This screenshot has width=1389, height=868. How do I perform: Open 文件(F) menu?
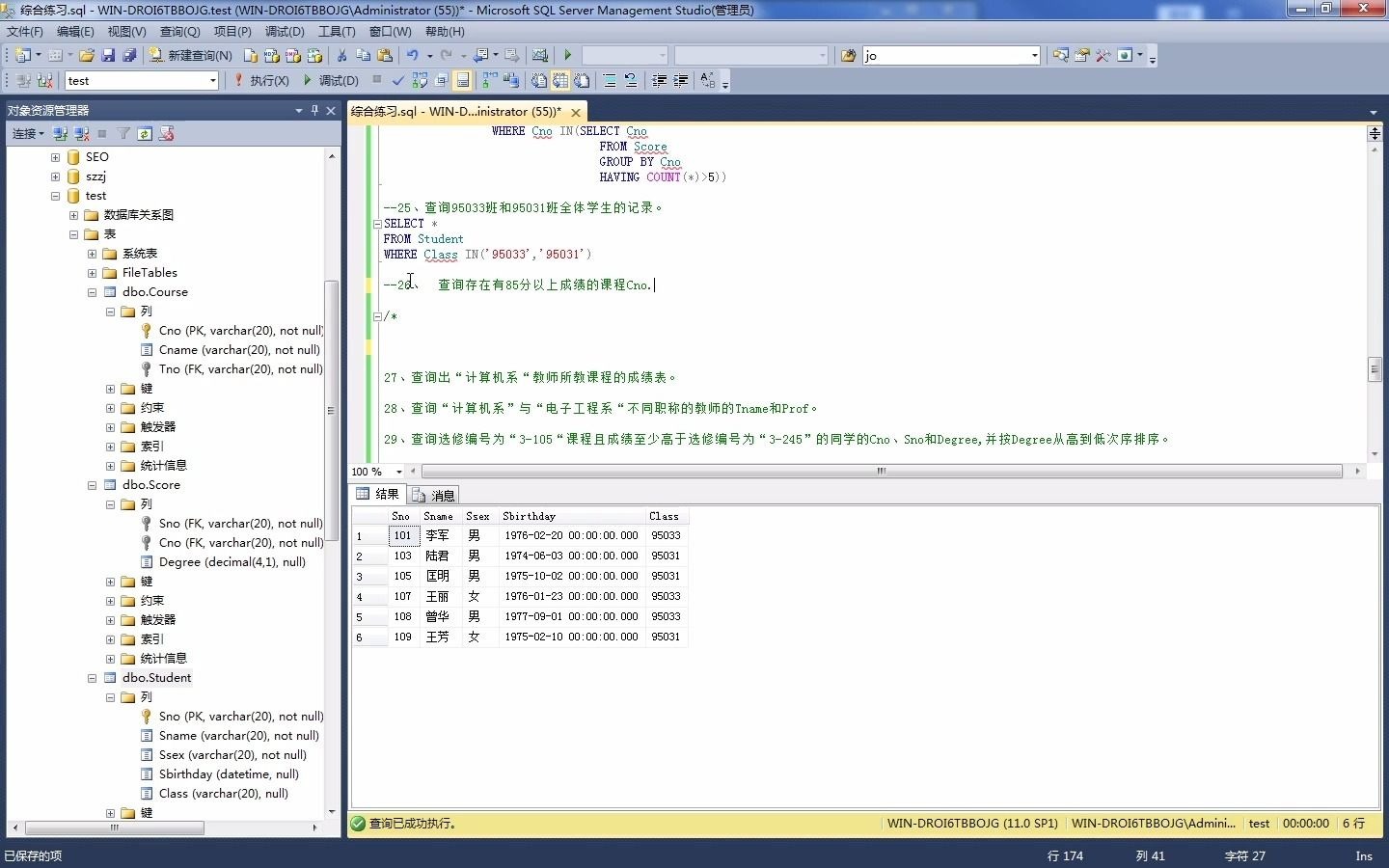(25, 31)
